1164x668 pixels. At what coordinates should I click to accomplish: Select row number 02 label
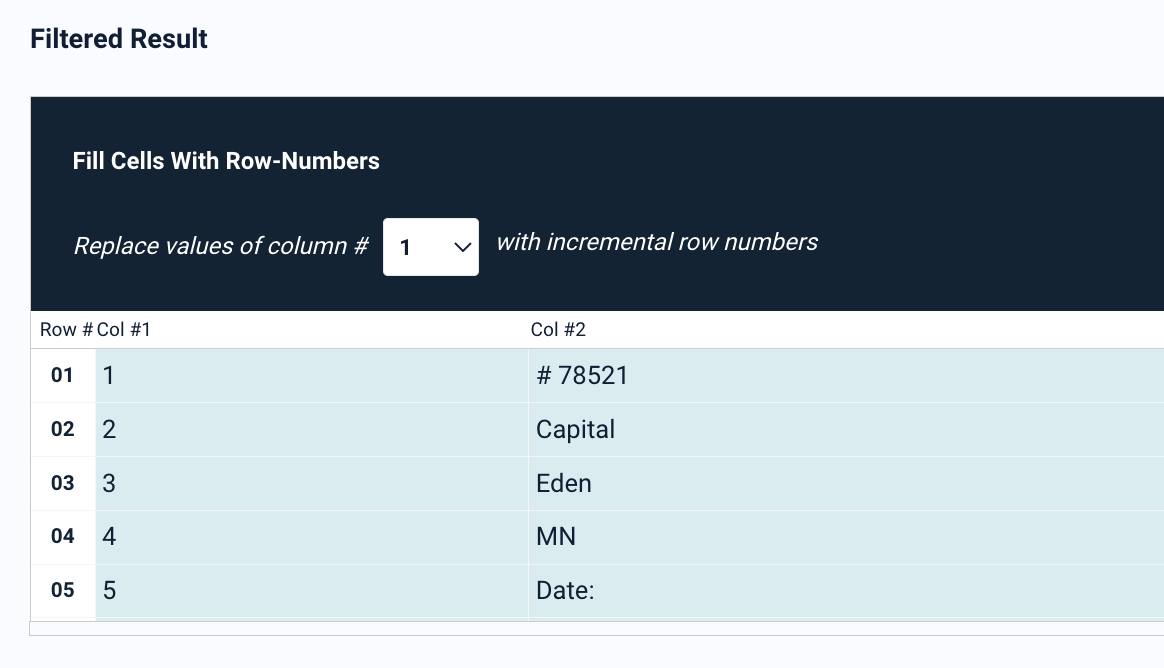coord(62,430)
